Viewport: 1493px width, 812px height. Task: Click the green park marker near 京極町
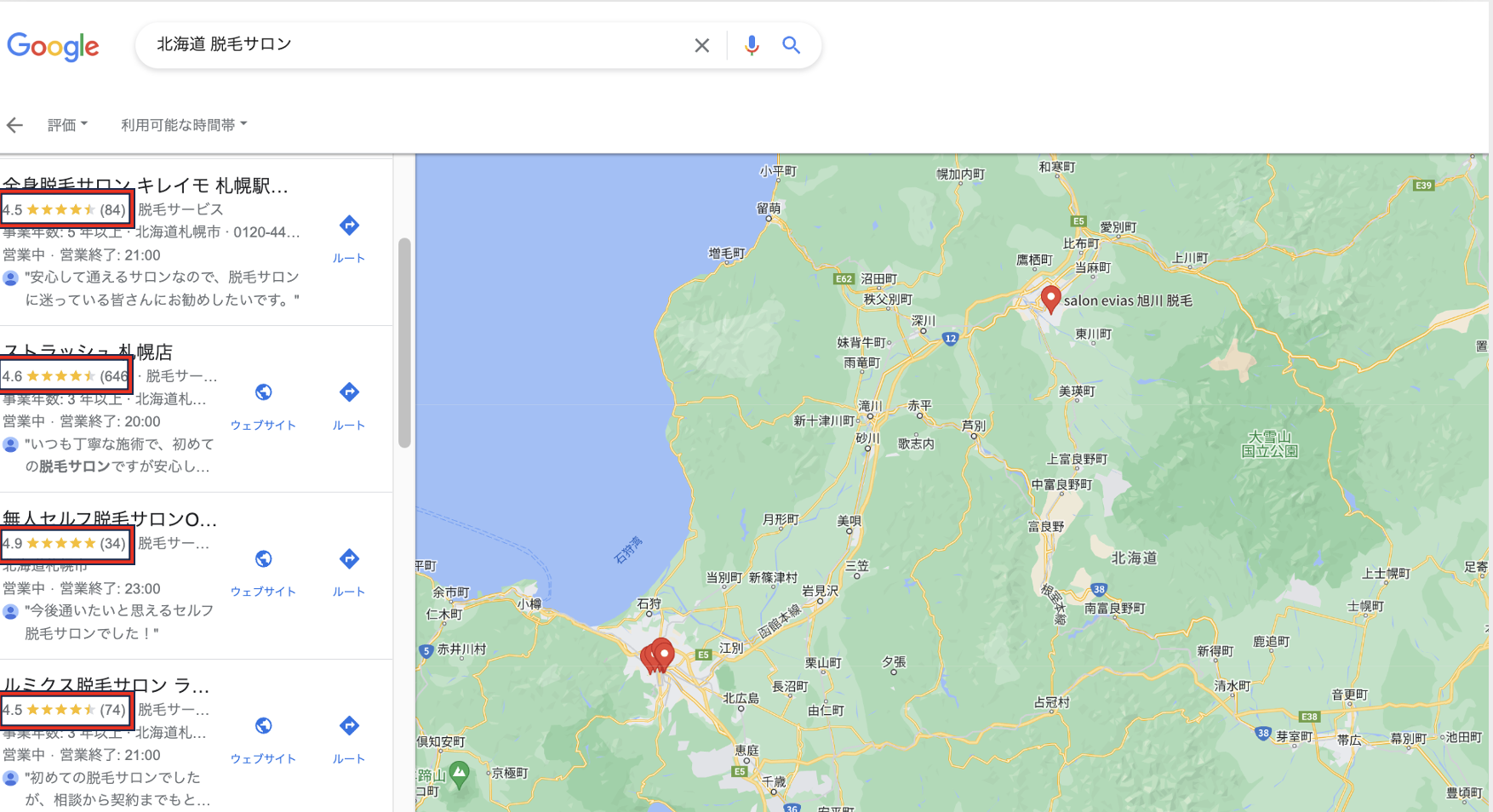coord(460,774)
